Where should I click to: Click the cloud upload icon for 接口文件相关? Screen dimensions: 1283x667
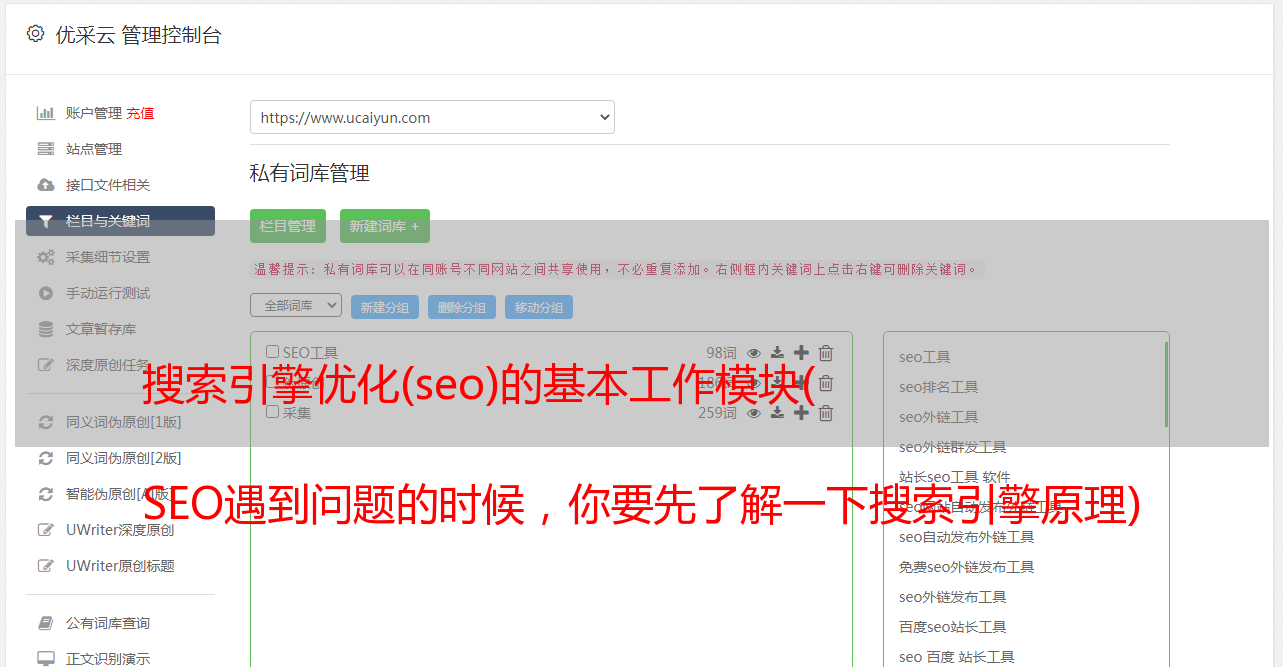pos(46,185)
